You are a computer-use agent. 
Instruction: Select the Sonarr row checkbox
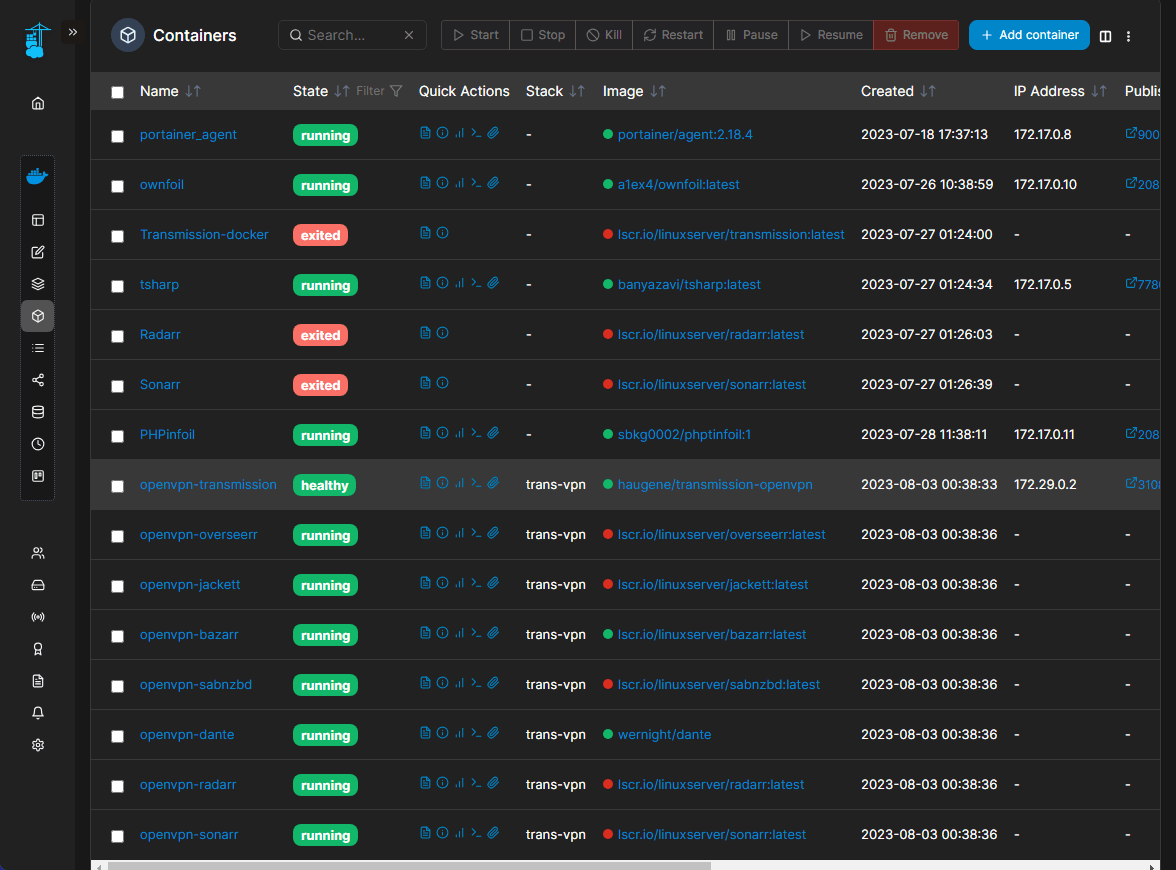pos(118,386)
